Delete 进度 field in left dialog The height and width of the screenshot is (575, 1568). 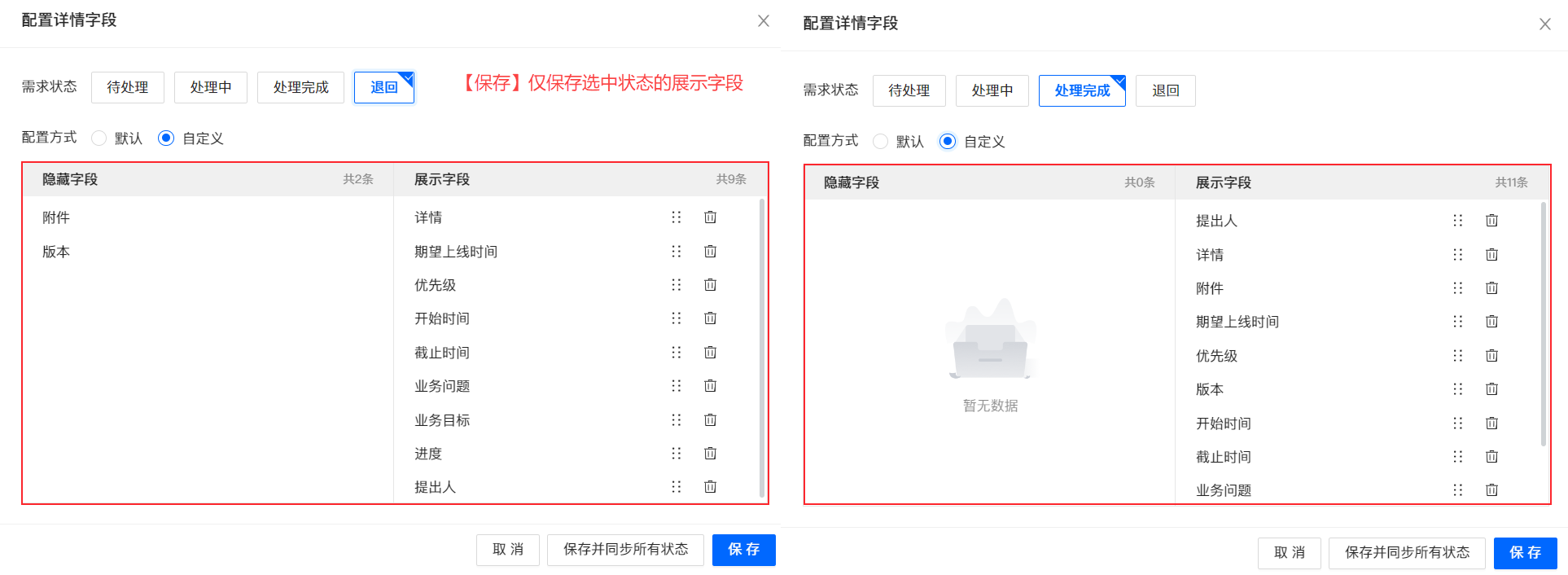[x=710, y=454]
